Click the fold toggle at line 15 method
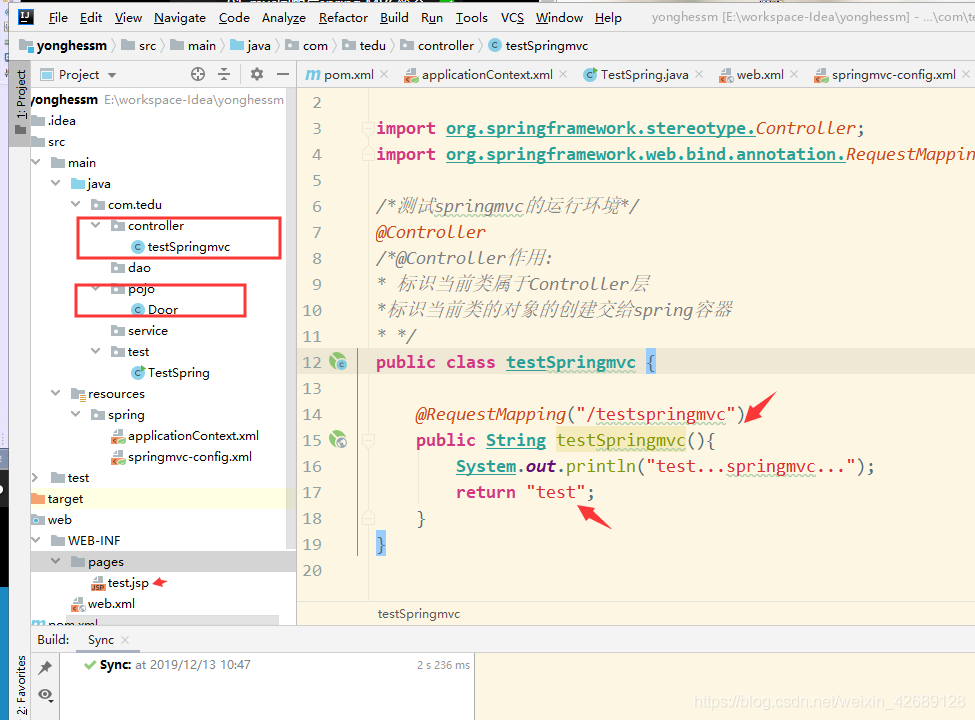975x720 pixels. click(x=368, y=440)
